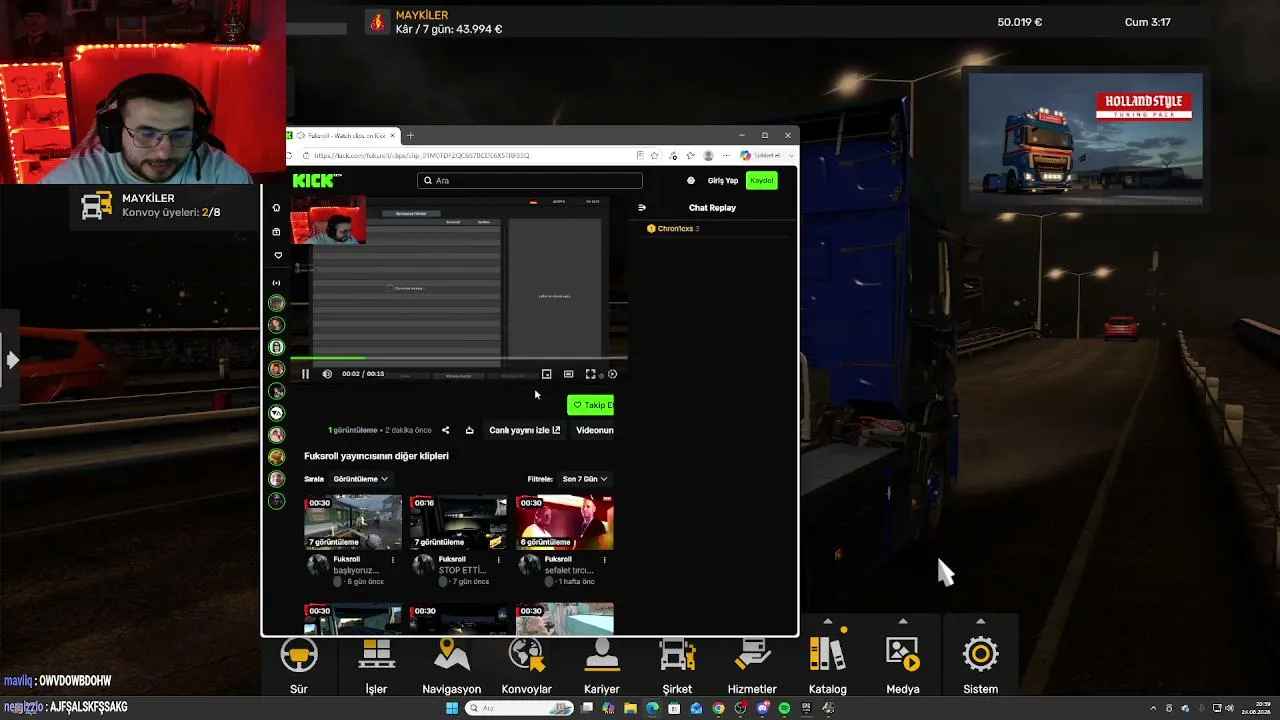Open the browse icon in Kick sidebar

coord(277,232)
